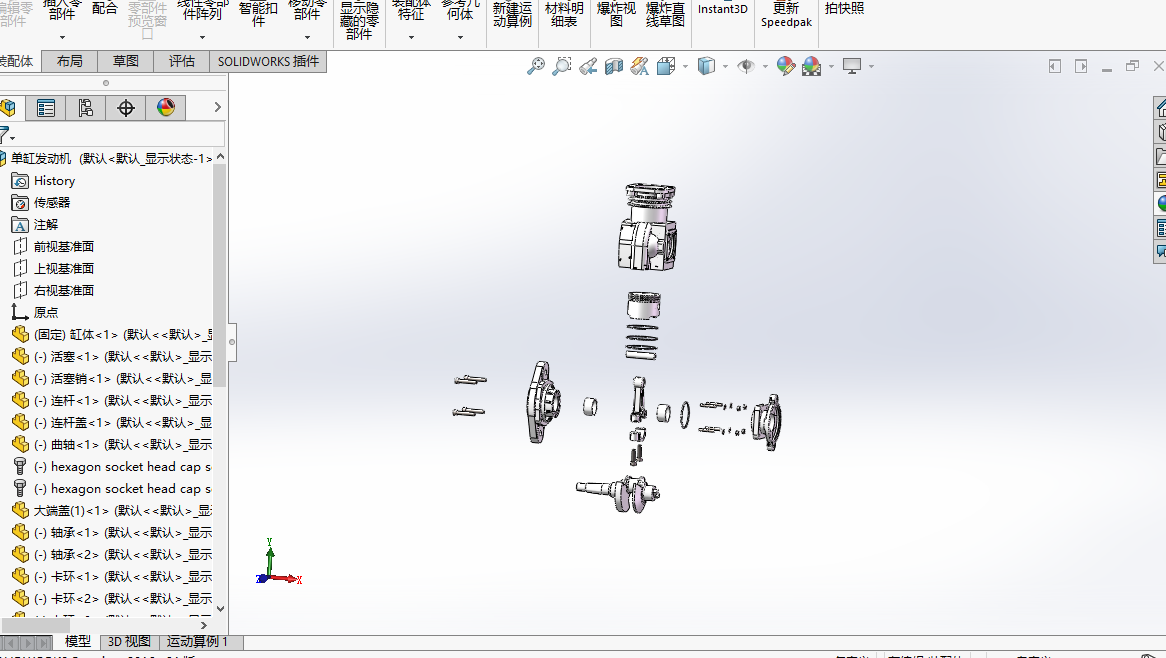Image resolution: width=1166 pixels, height=658 pixels.
Task: Switch to the 草图 tab
Action: [x=126, y=61]
